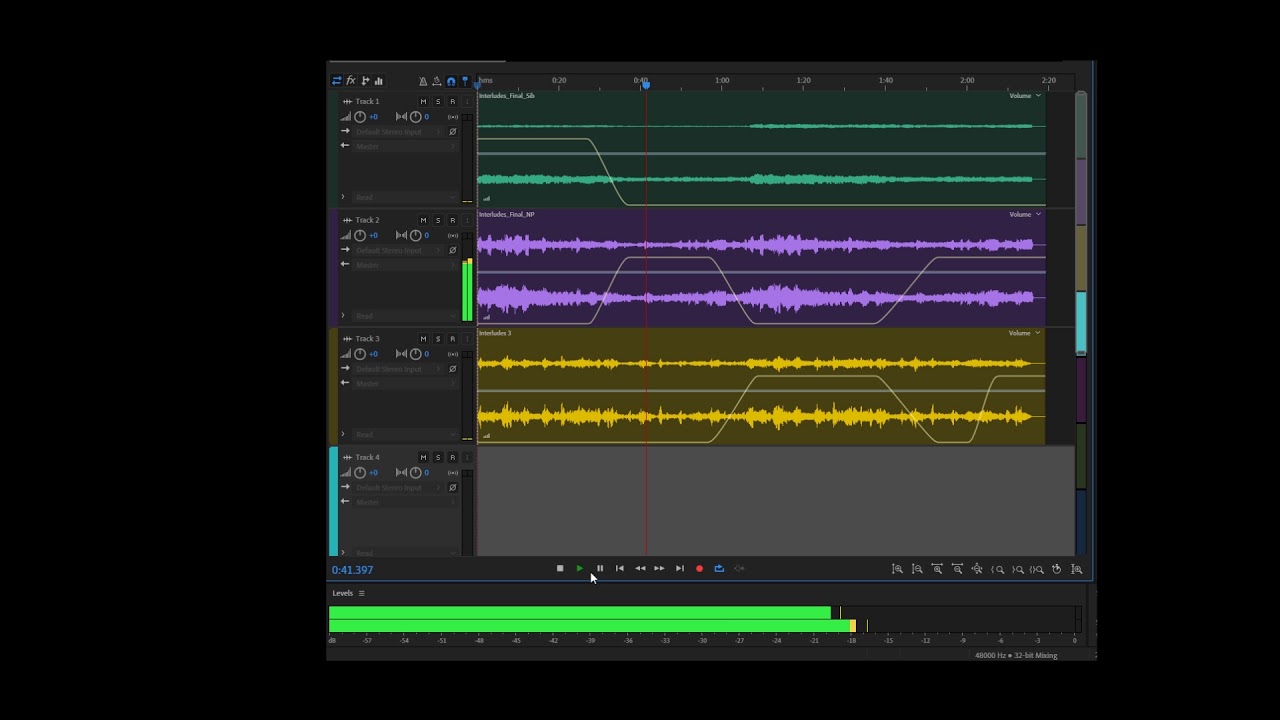The height and width of the screenshot is (720, 1280).
Task: Toggle Track 1 sum-to-mono icon
Action: point(453,117)
